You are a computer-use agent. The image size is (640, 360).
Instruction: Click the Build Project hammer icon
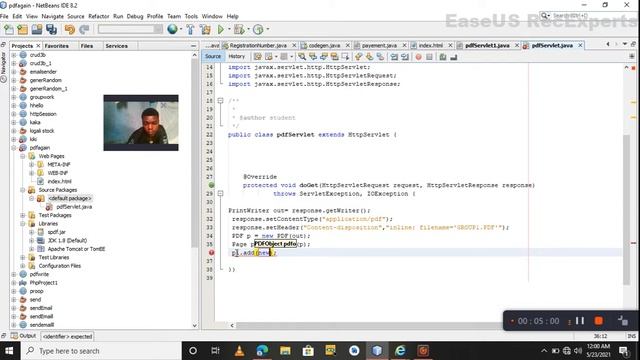point(191,29)
